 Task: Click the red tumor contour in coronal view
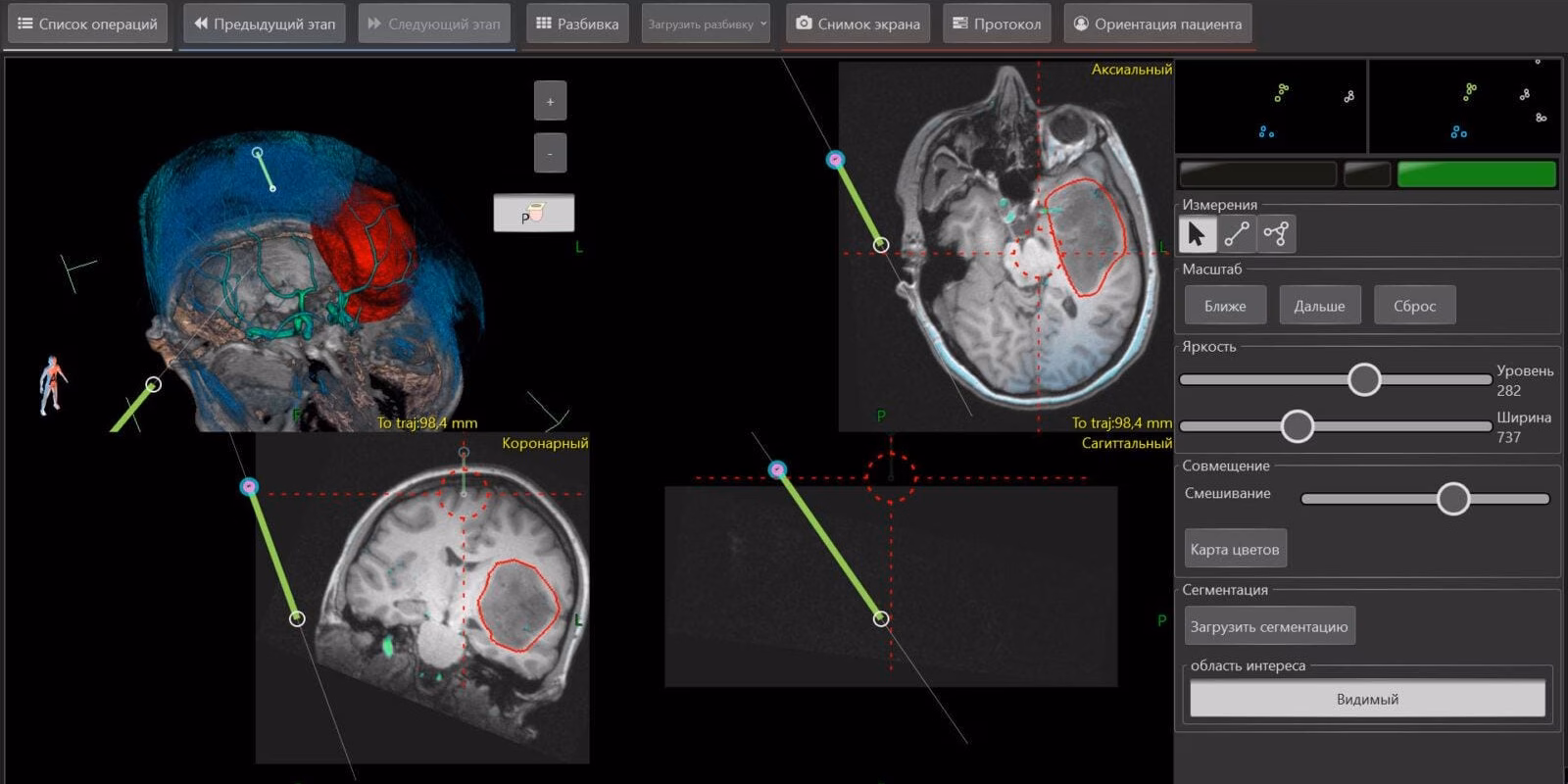click(517, 605)
